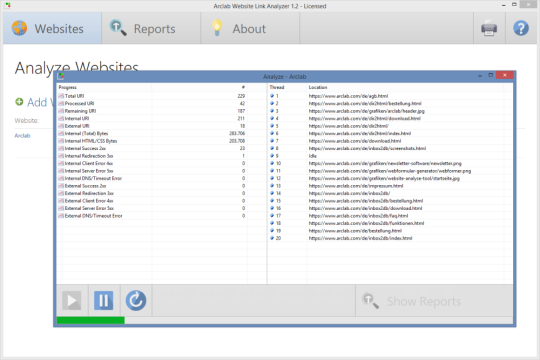The image size is (540, 360).
Task: Select the External URI row
Action: pyautogui.click(x=152, y=126)
